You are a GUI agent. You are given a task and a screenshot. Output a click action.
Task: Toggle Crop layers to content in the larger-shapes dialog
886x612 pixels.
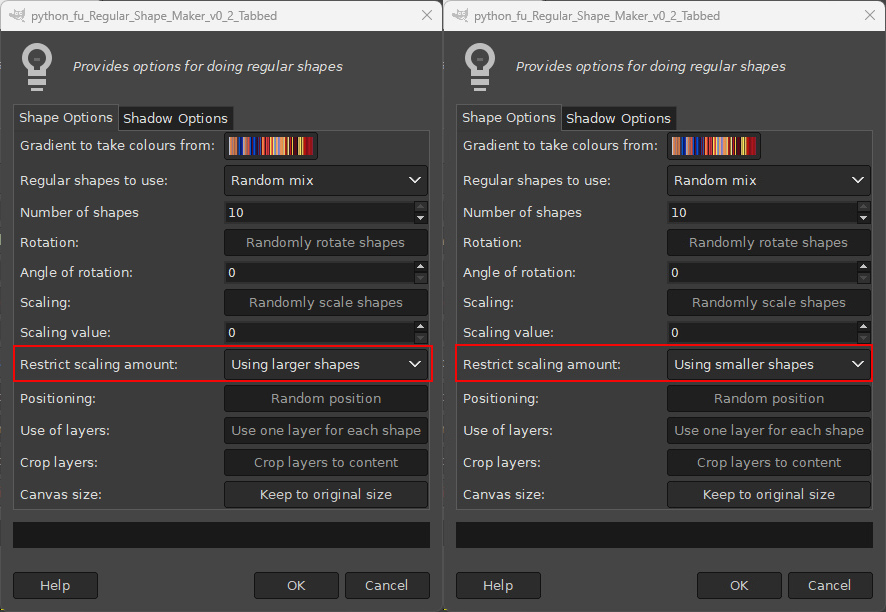(326, 462)
